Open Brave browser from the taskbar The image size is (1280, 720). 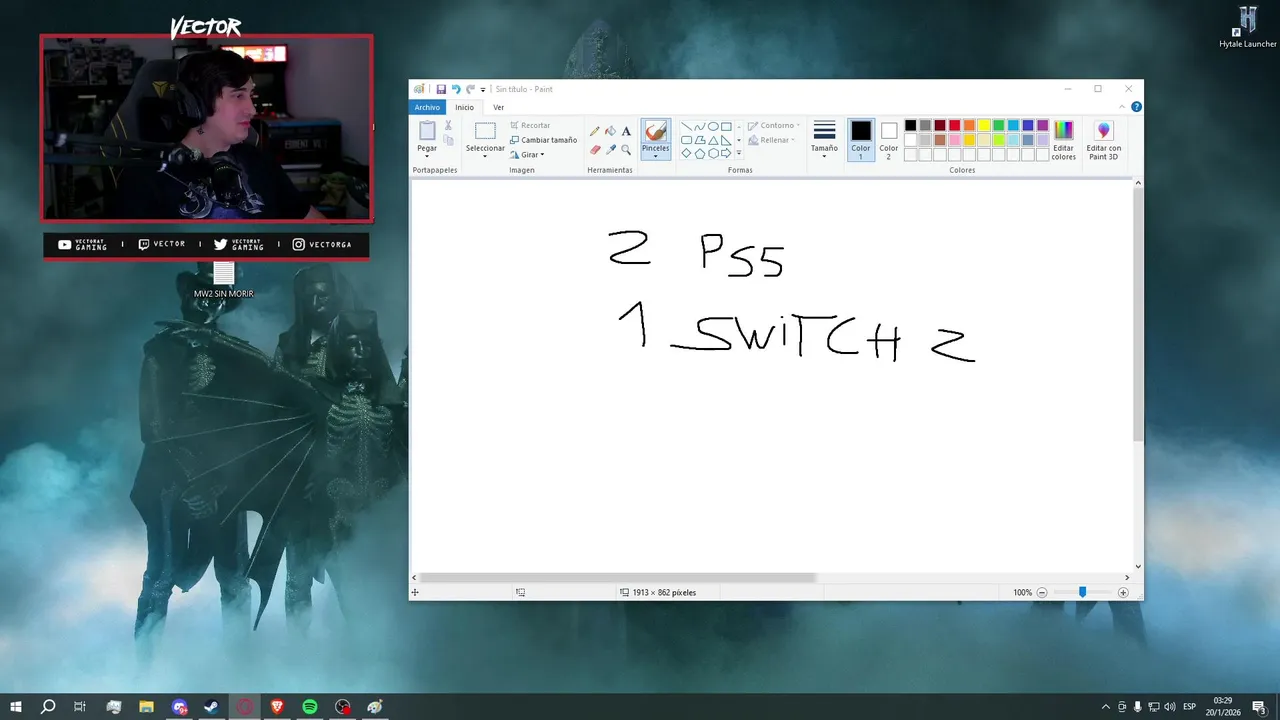pos(277,707)
